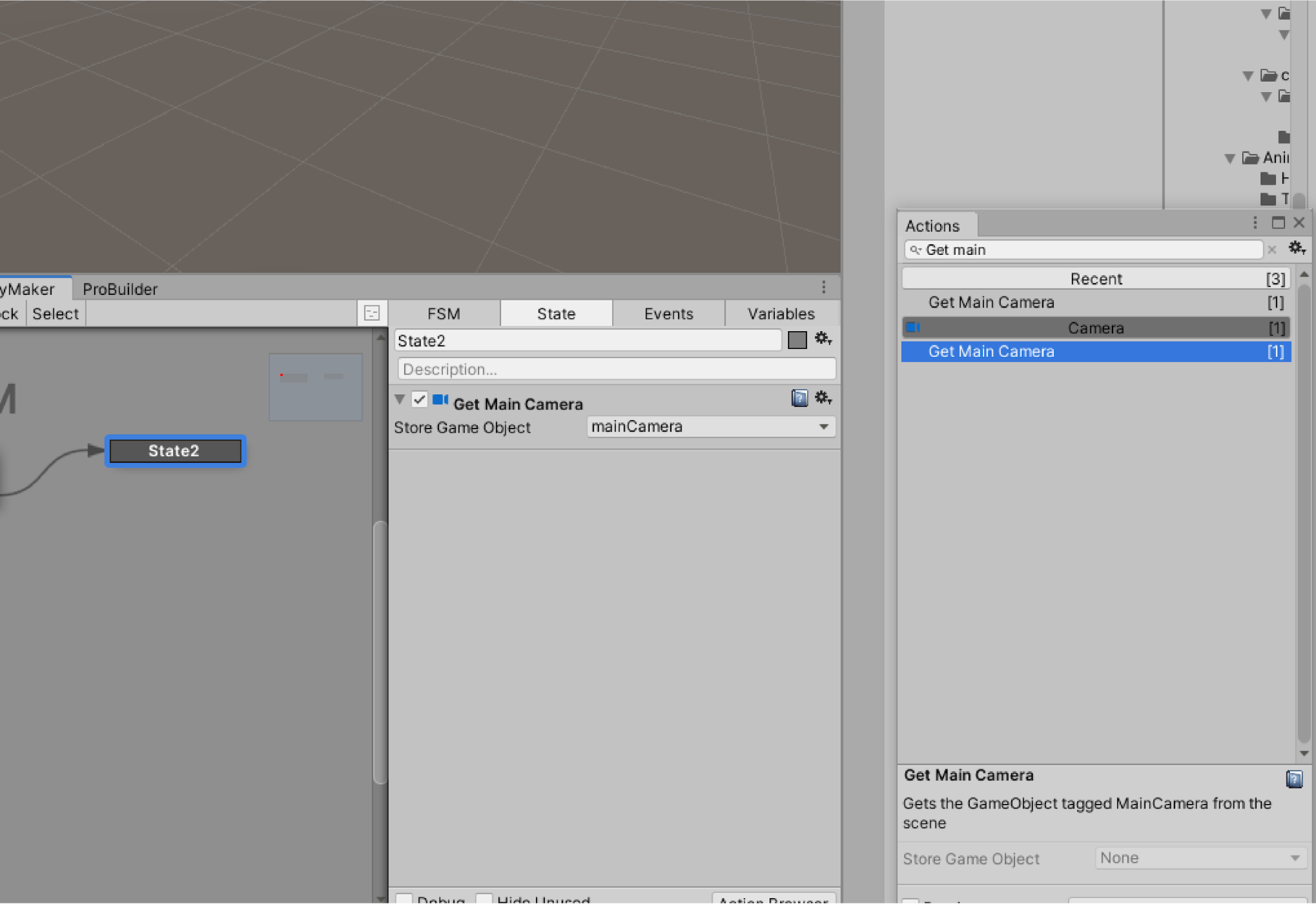This screenshot has width=1316, height=904.
Task: Click the graph view vertical scrollbar
Action: pyautogui.click(x=380, y=652)
